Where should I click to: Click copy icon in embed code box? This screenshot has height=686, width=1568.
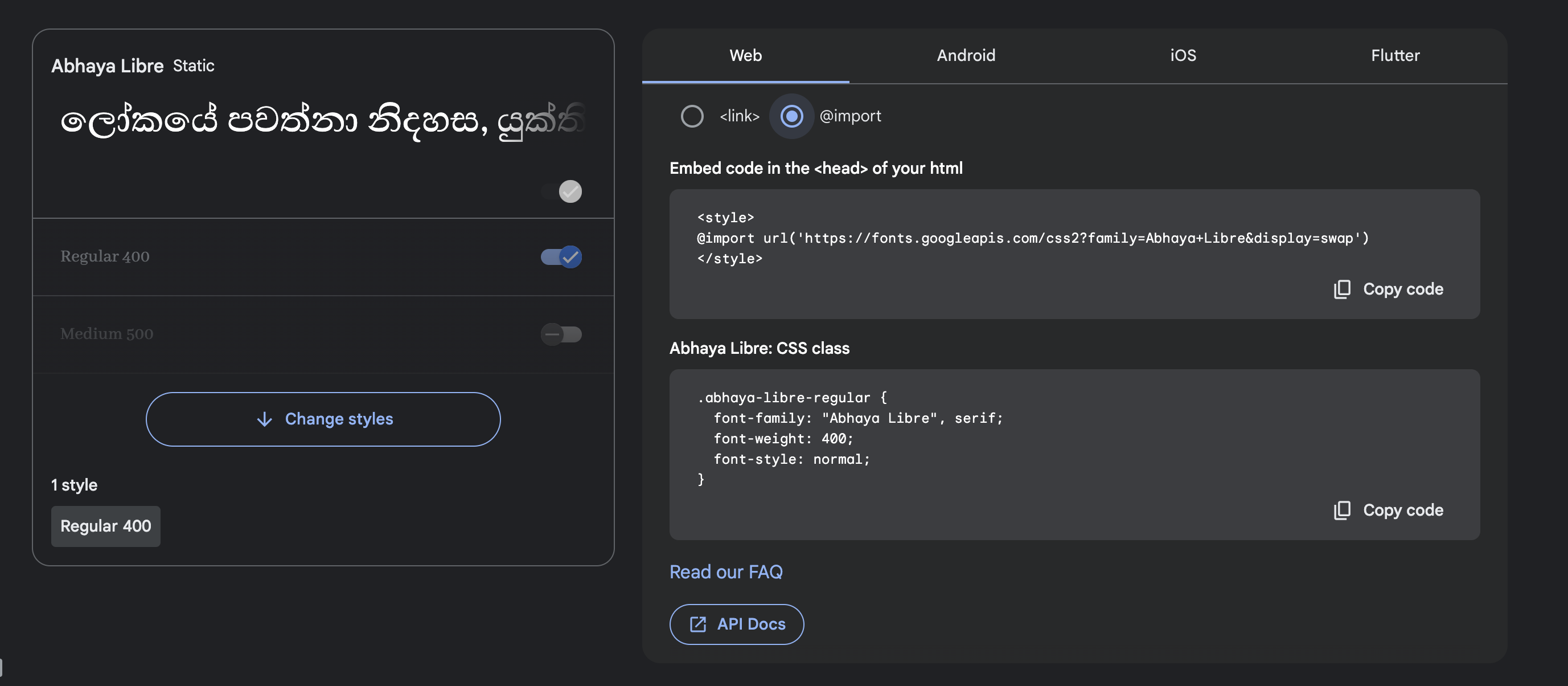[1341, 289]
